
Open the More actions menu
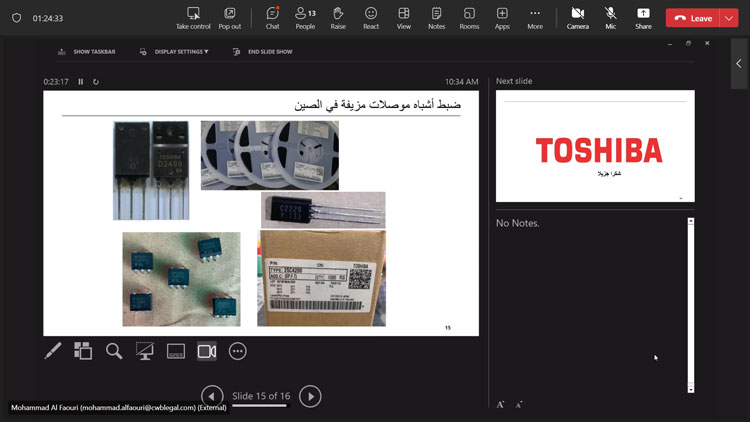point(535,17)
